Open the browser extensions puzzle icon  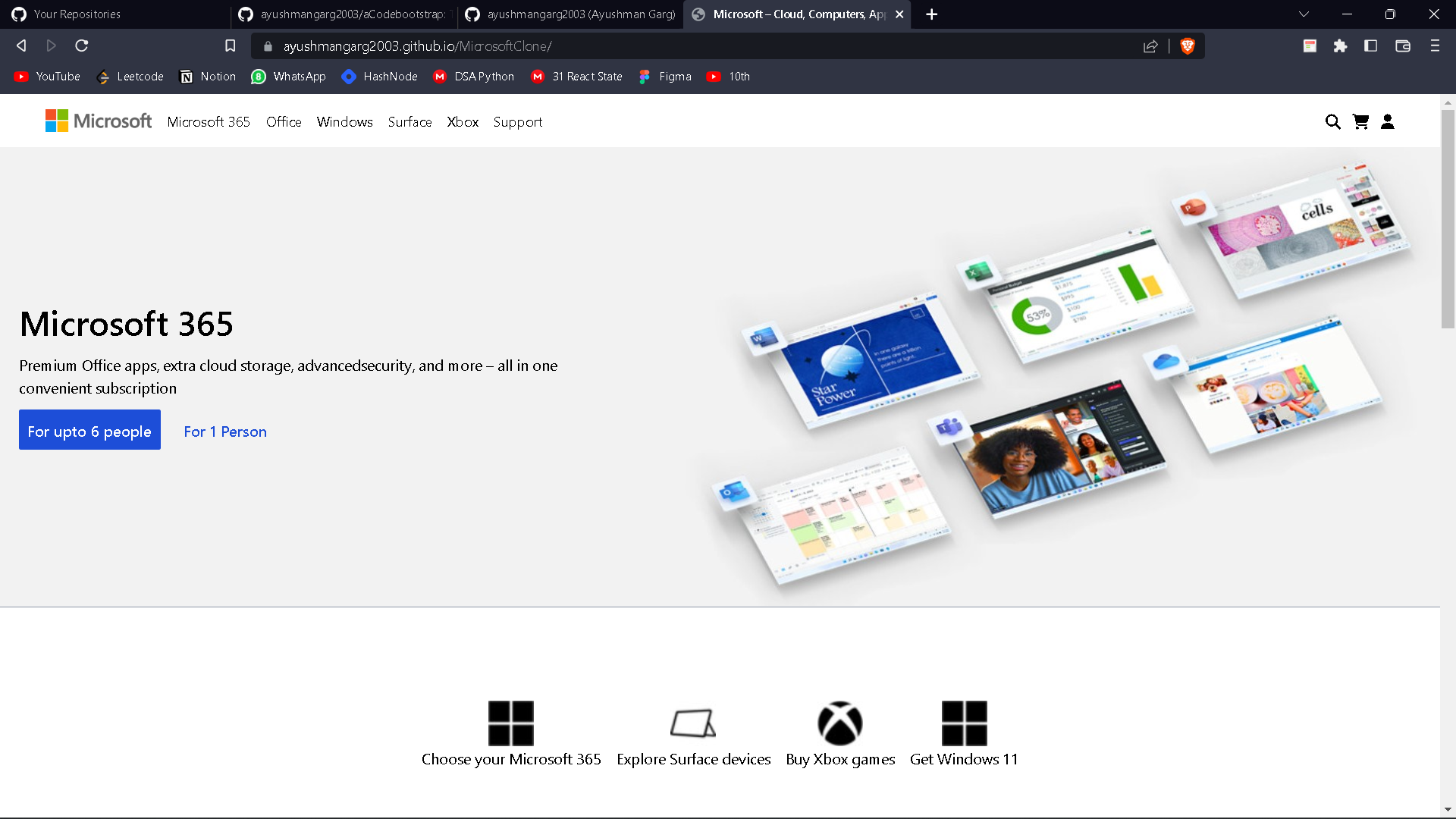1340,46
